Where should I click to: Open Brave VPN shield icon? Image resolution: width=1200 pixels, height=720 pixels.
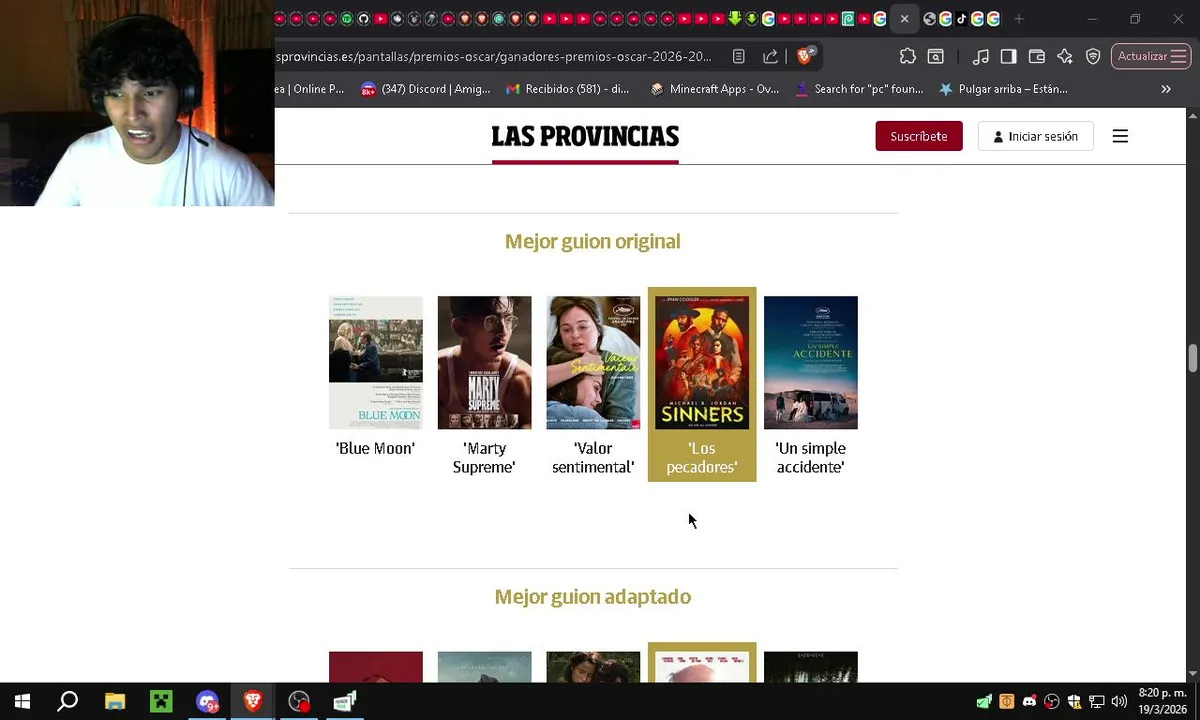click(1093, 56)
